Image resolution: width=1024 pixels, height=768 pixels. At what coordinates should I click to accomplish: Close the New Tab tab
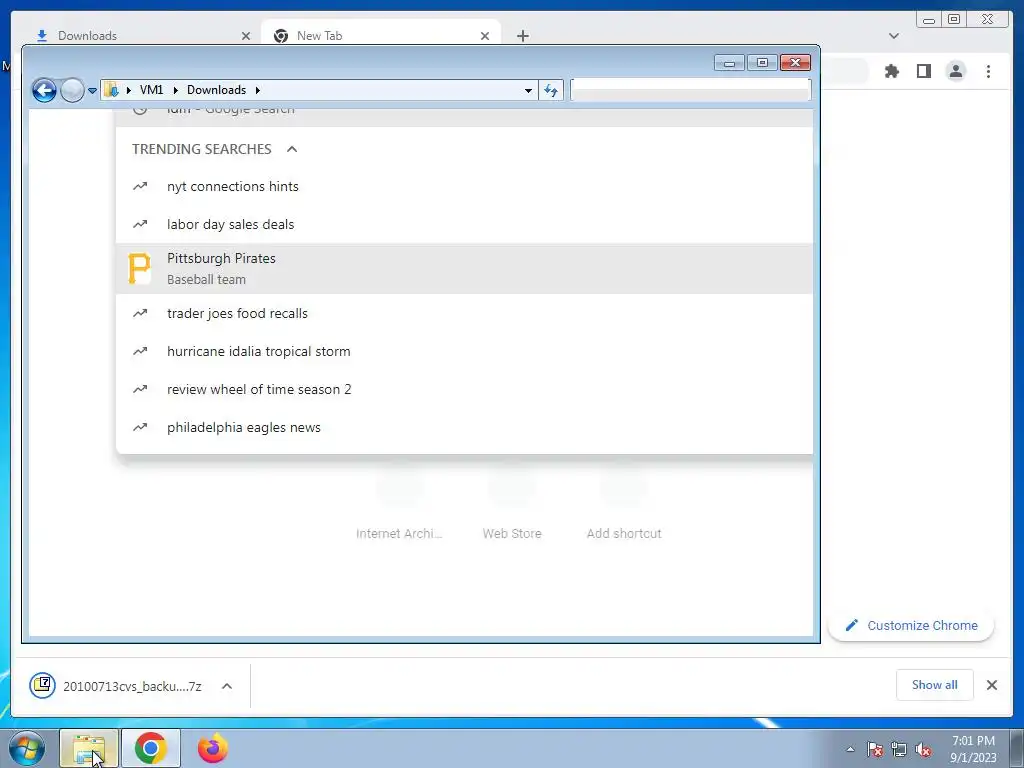point(485,36)
